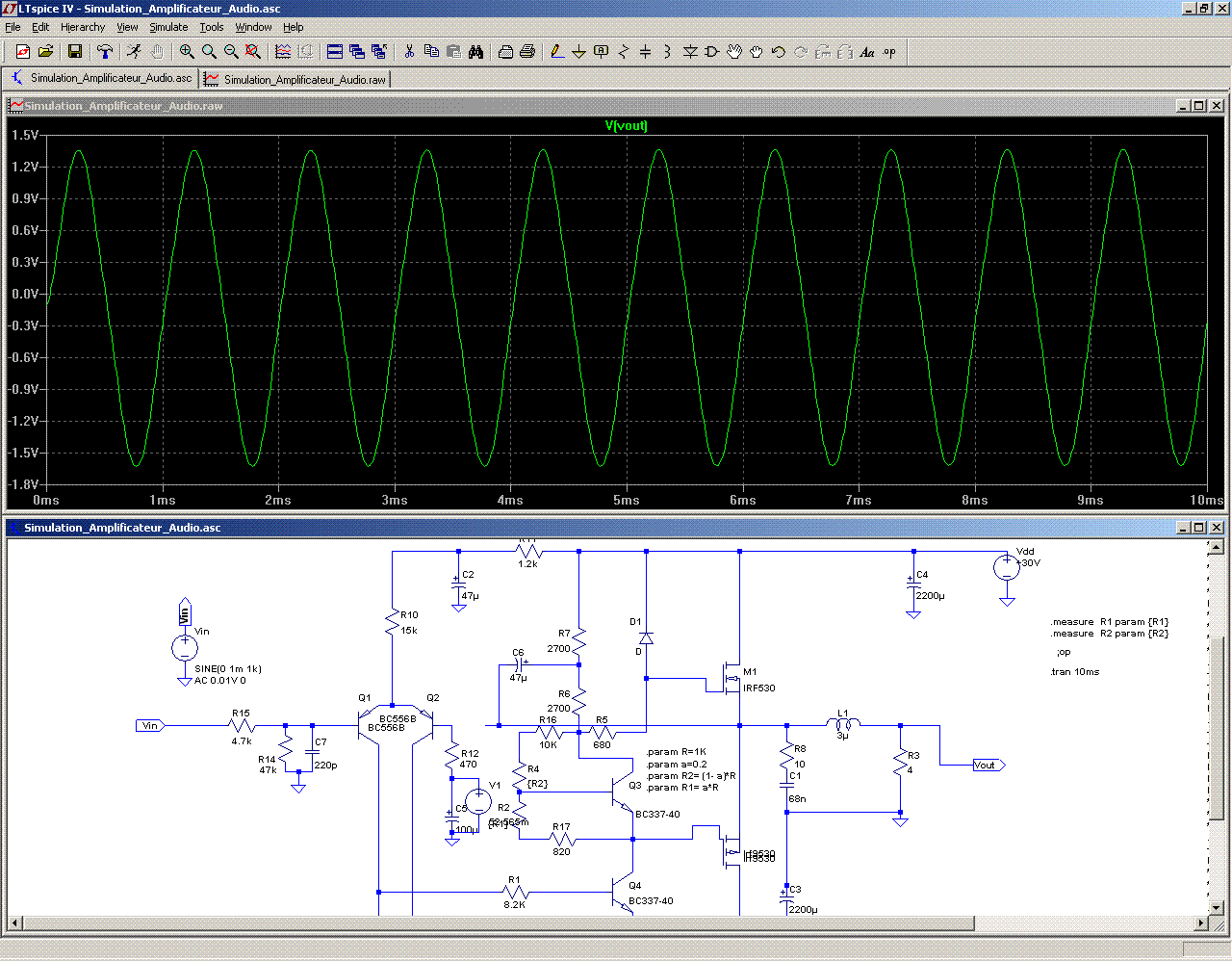1232x961 pixels.
Task: Click the Zoom to Fit icon
Action: pos(253,52)
